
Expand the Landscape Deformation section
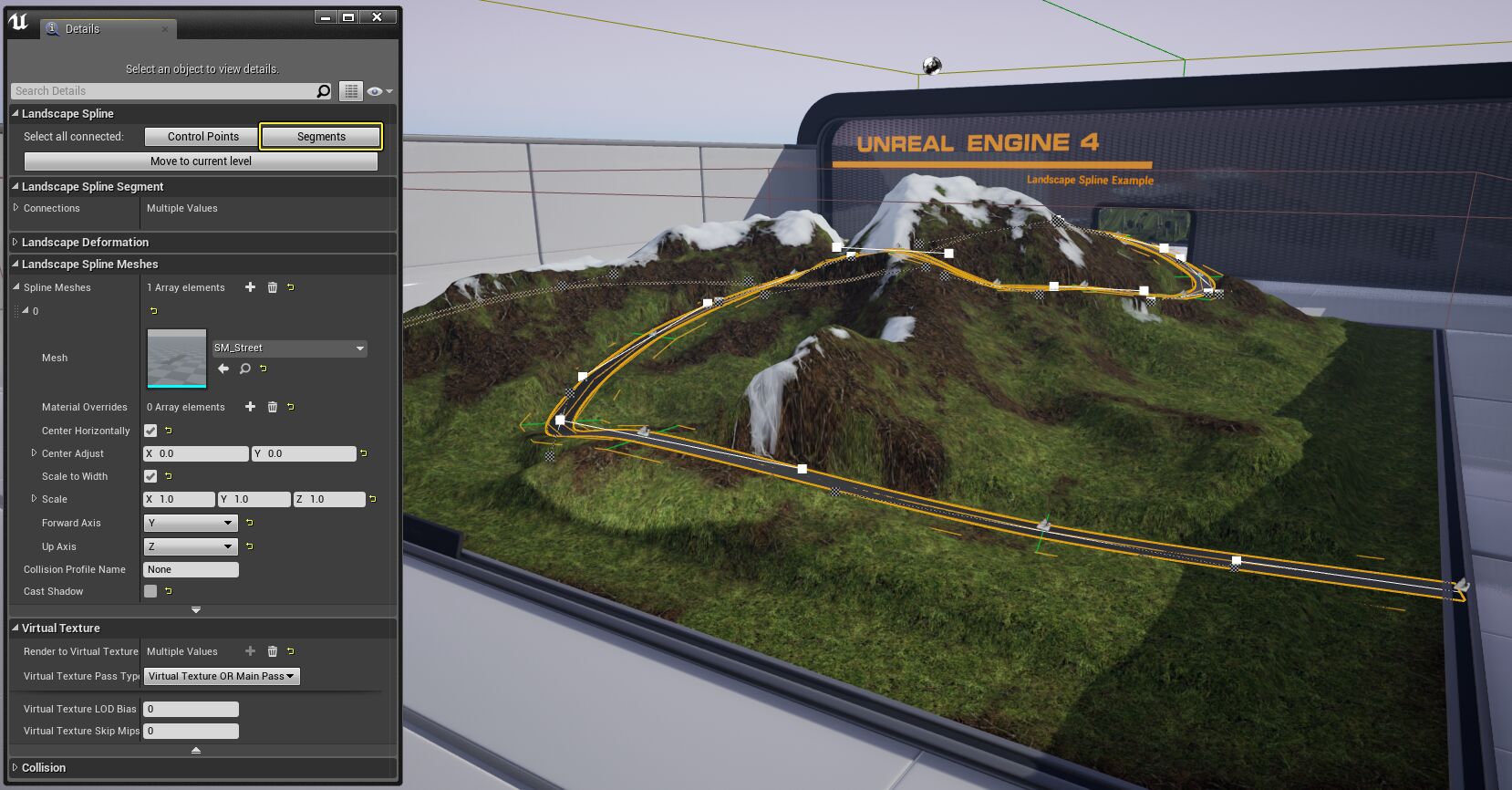click(x=85, y=242)
